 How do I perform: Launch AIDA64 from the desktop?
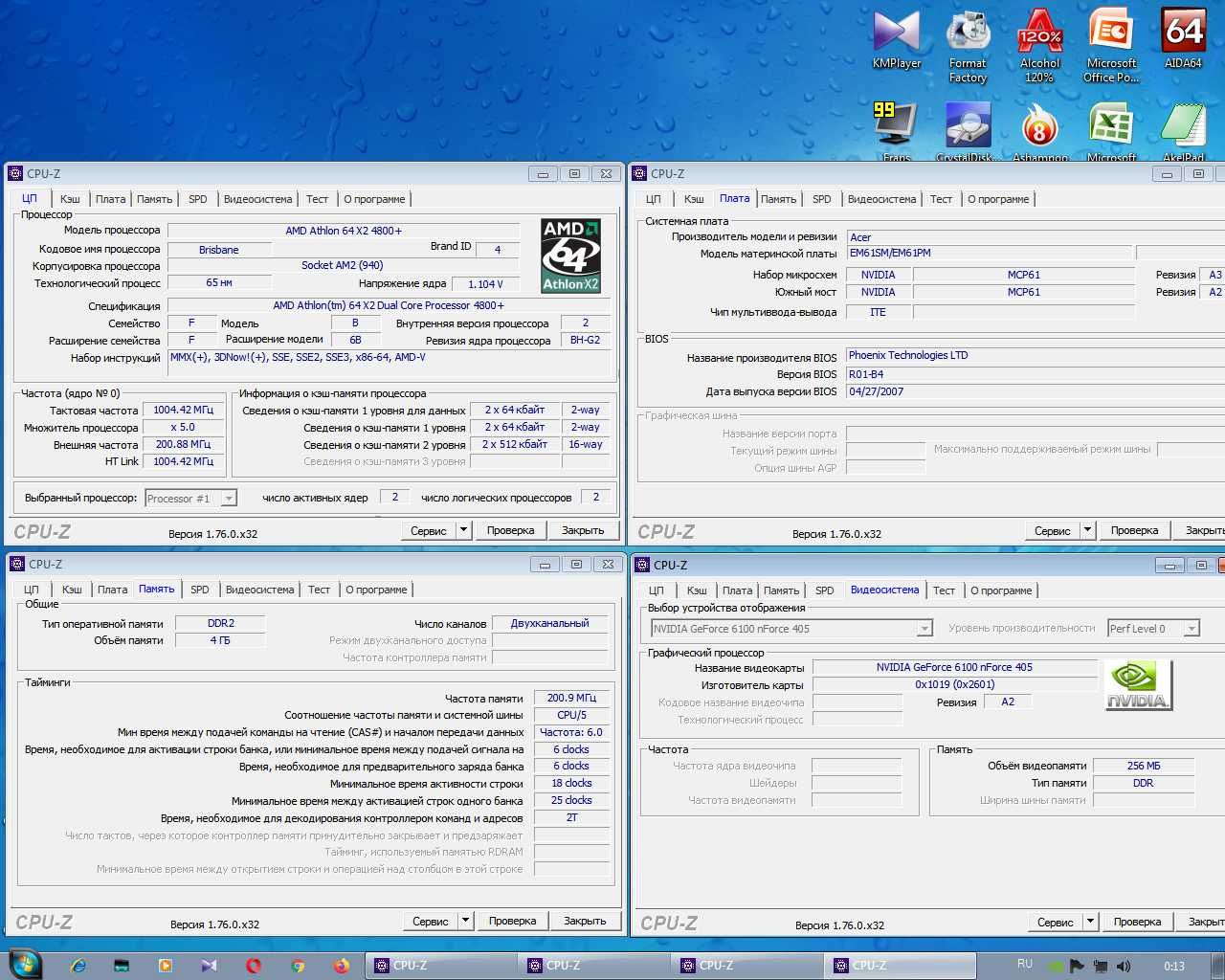click(1183, 40)
